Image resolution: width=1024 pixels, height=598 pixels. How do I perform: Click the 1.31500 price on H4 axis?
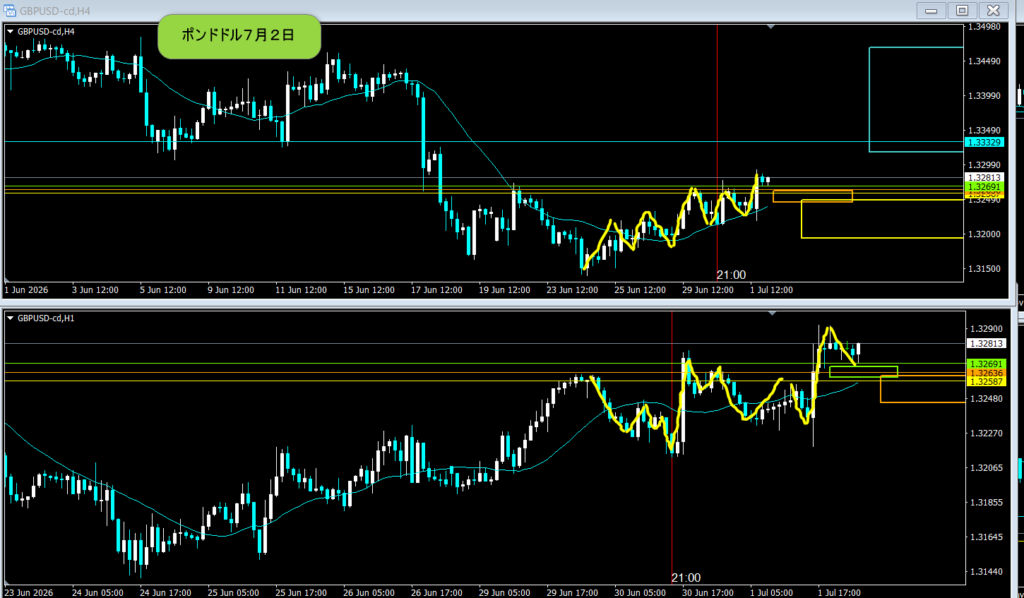[x=984, y=269]
